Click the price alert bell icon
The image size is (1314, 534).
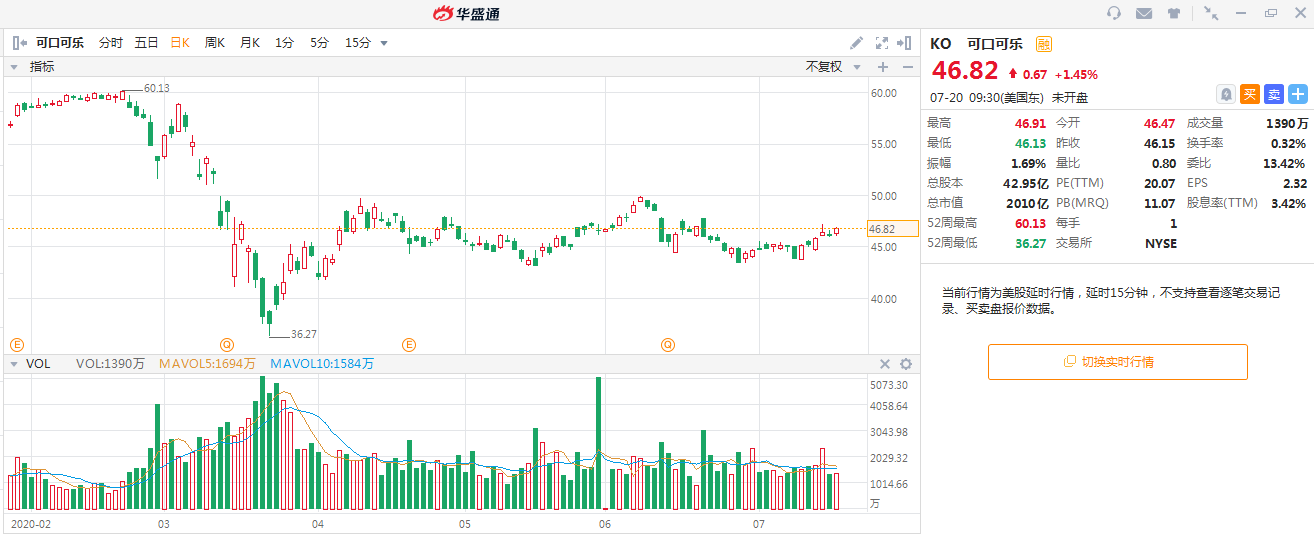coord(1225,94)
